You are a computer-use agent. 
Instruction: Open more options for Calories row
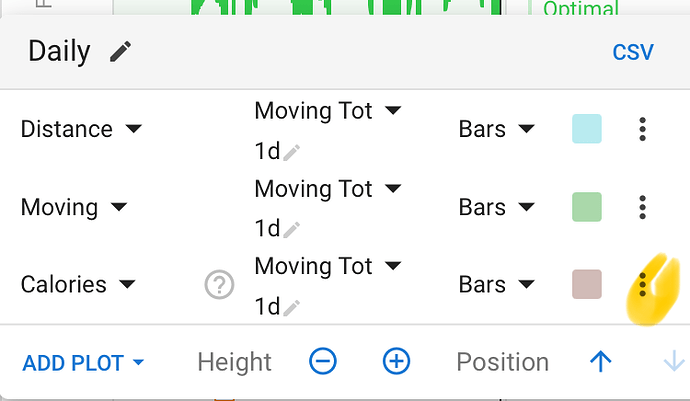click(642, 284)
